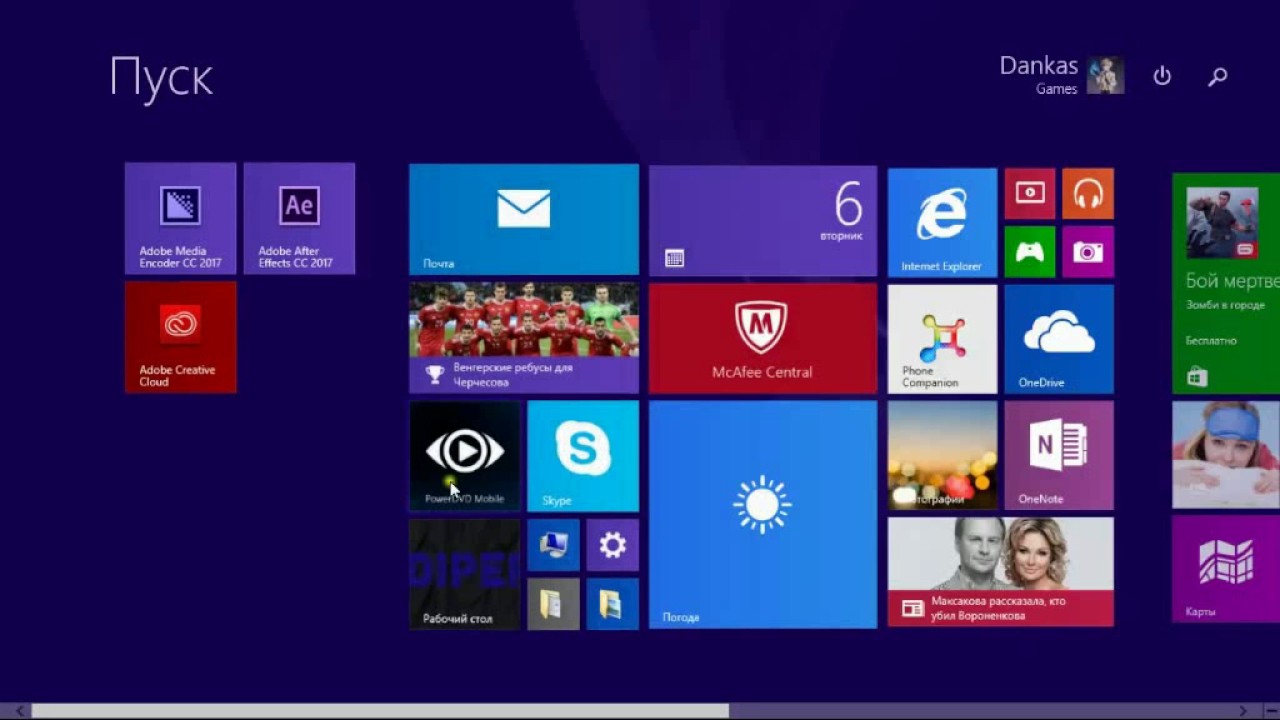The height and width of the screenshot is (720, 1280).
Task: Click the horizontal scrollbar right arrow
Action: pos(1244,711)
